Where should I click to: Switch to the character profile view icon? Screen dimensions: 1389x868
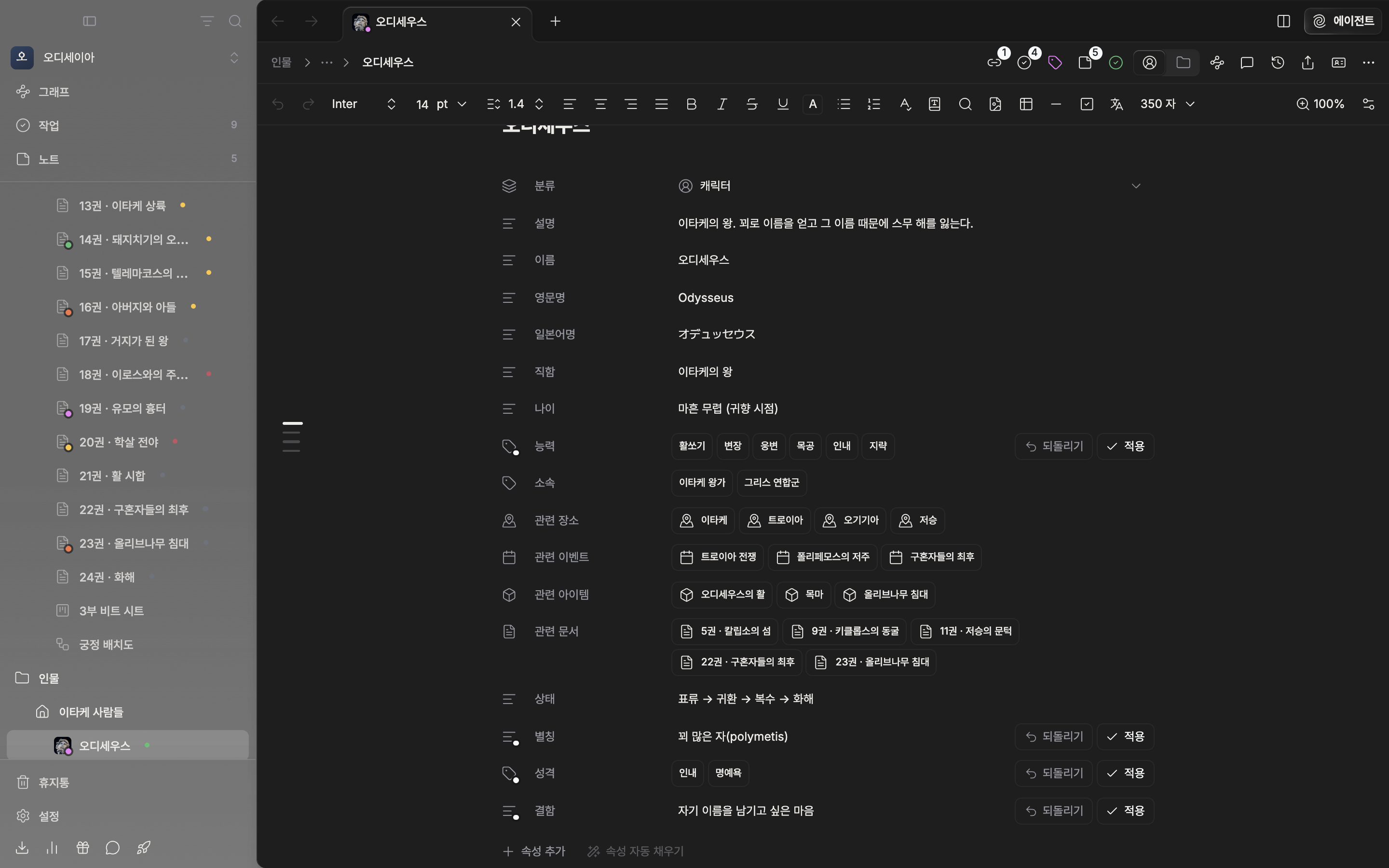1150,63
